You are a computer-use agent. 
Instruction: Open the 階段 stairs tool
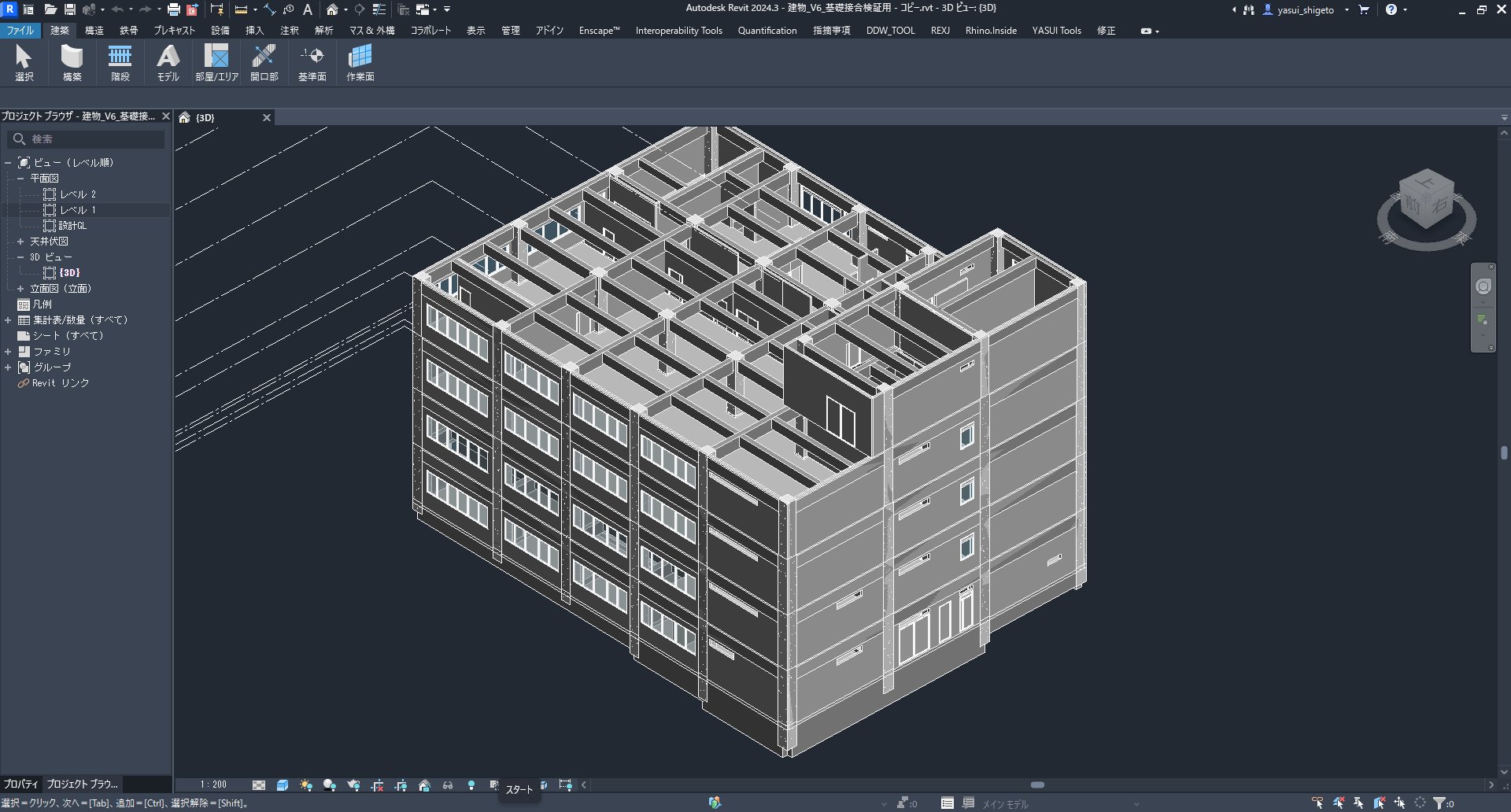pyautogui.click(x=120, y=62)
